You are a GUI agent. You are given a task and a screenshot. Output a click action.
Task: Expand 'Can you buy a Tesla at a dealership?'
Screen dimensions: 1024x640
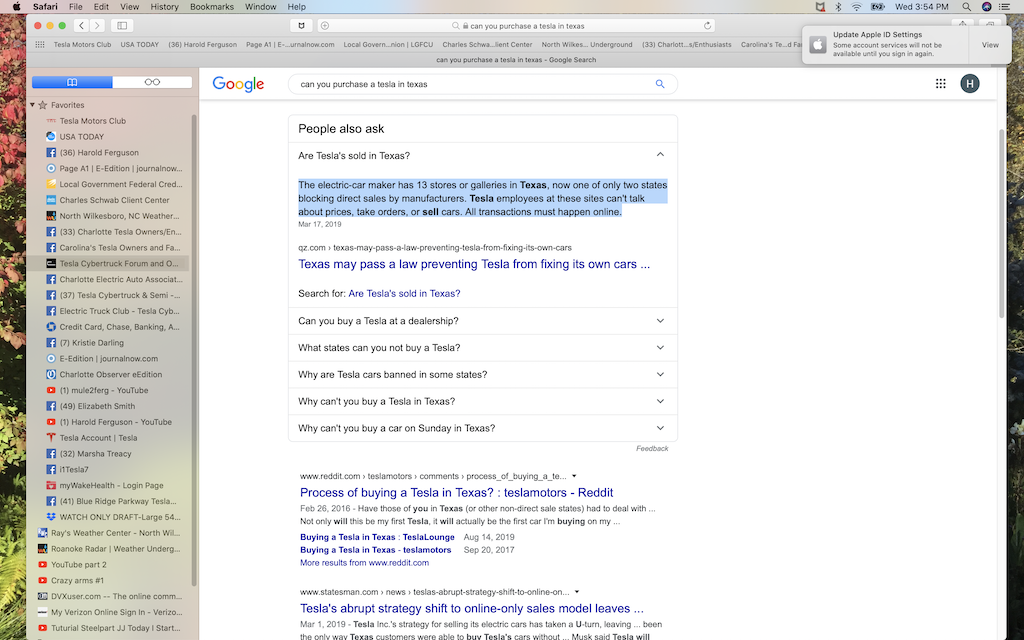(x=483, y=321)
